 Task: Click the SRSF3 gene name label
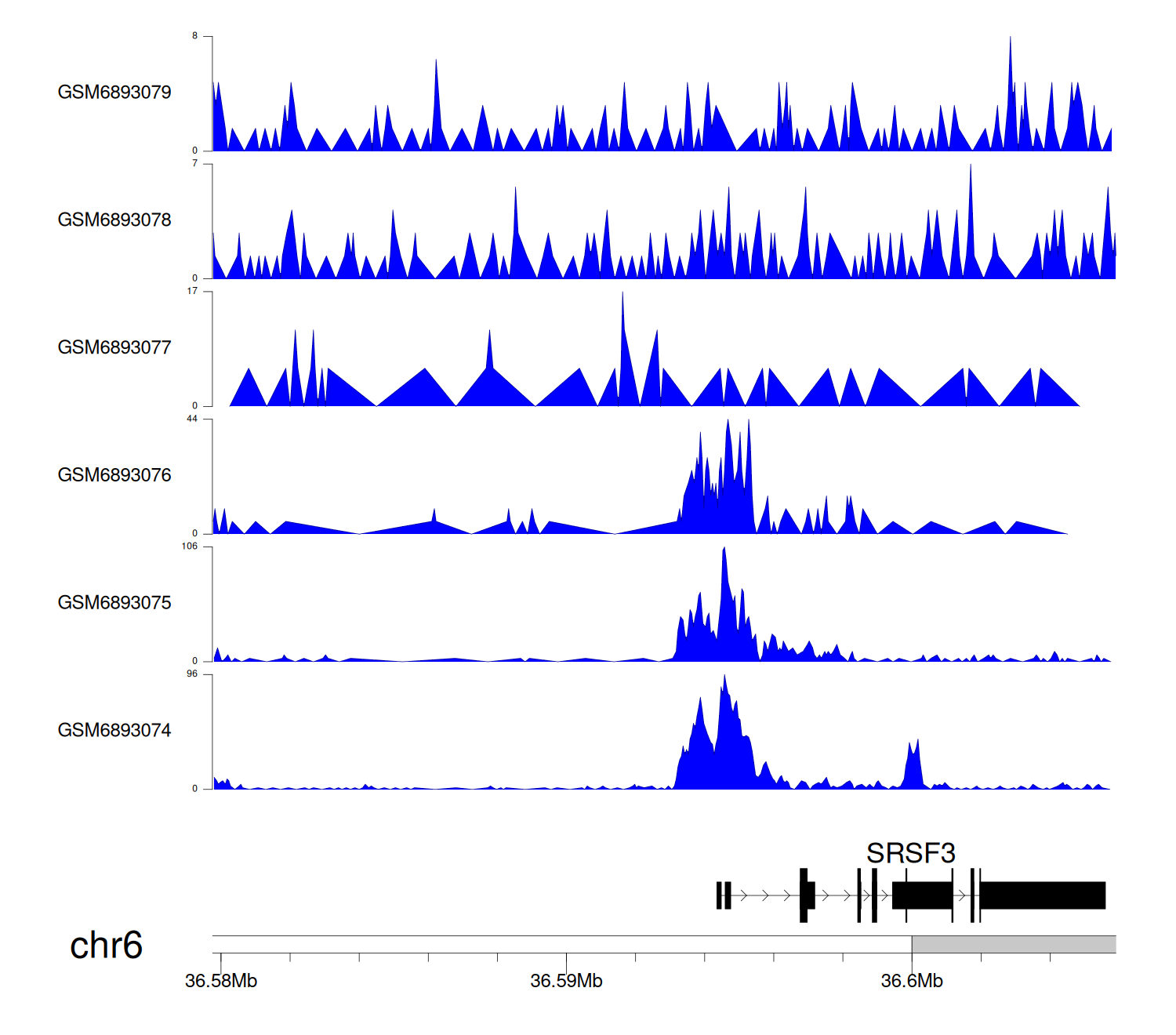pos(910,853)
